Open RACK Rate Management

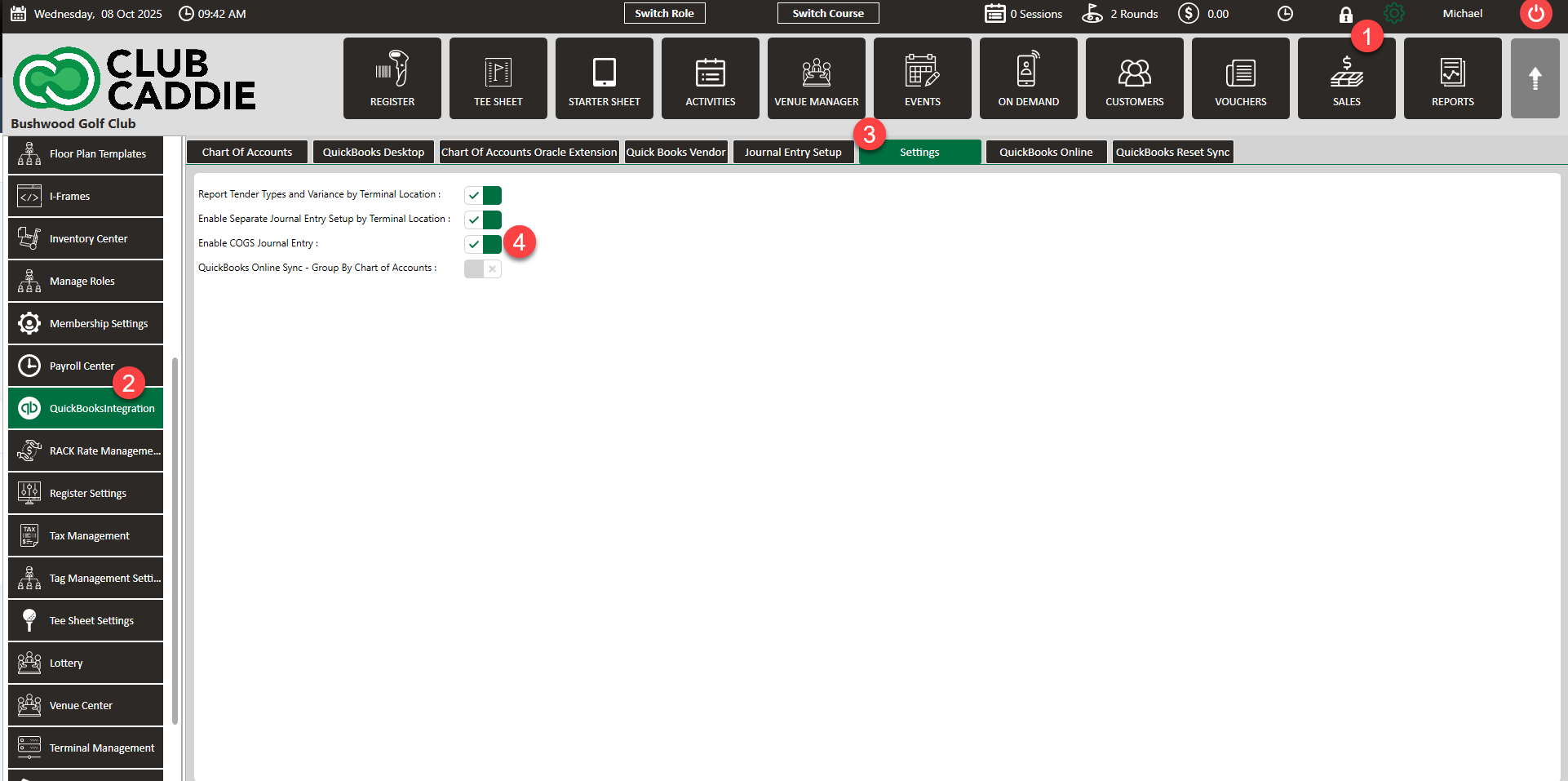(x=86, y=450)
